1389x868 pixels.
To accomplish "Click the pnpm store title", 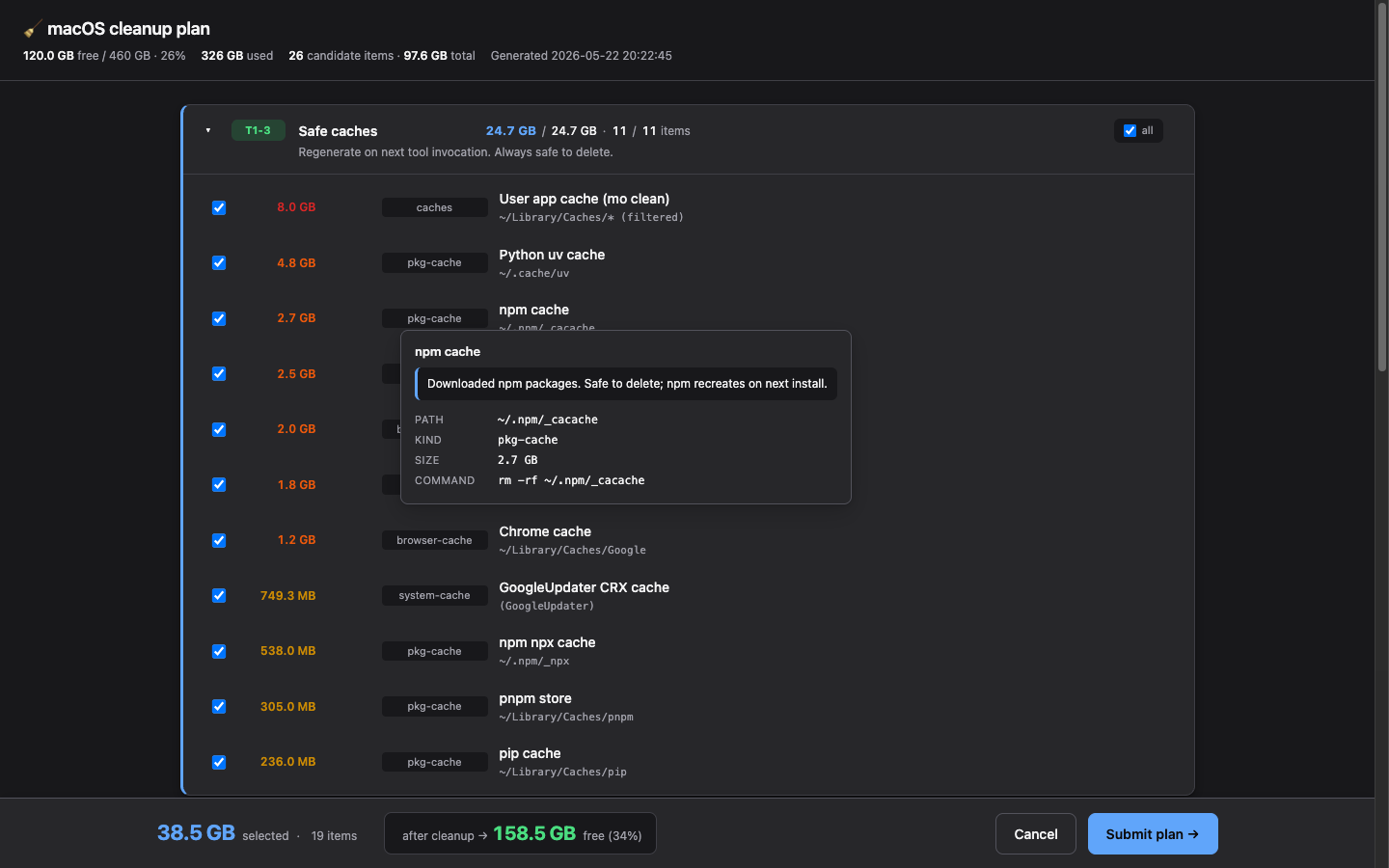I will [x=535, y=698].
